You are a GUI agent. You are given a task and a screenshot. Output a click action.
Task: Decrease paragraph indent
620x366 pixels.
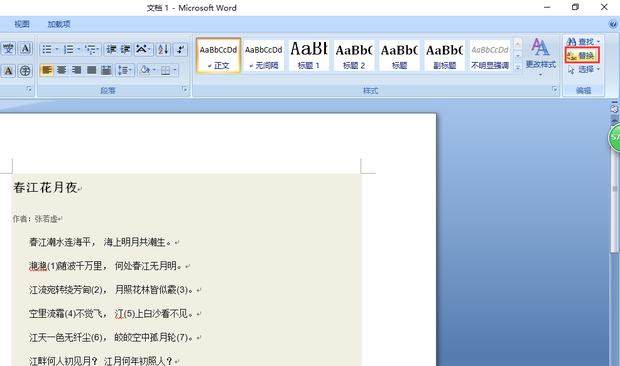[111, 49]
